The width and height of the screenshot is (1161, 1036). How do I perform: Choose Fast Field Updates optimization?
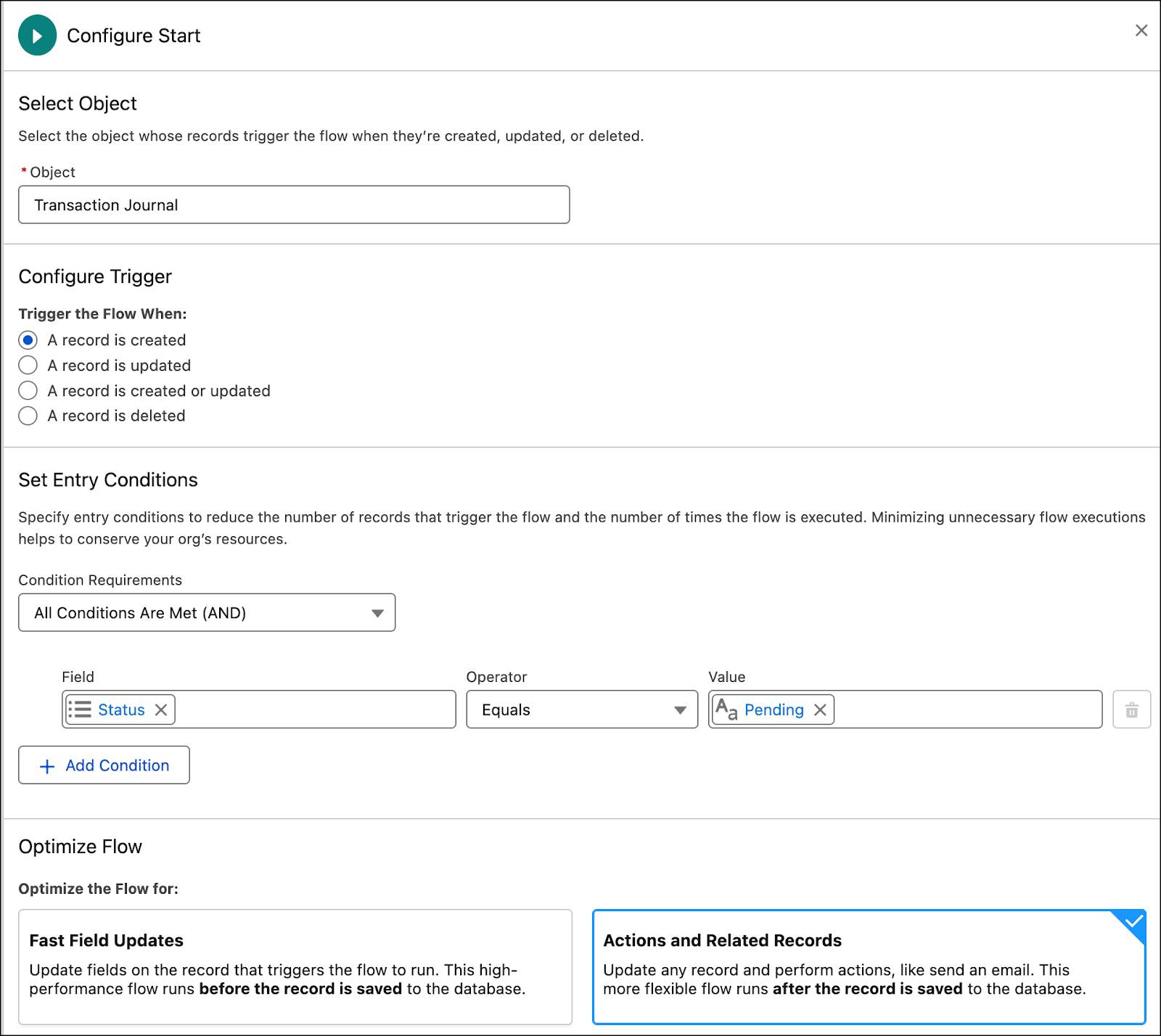[x=295, y=966]
